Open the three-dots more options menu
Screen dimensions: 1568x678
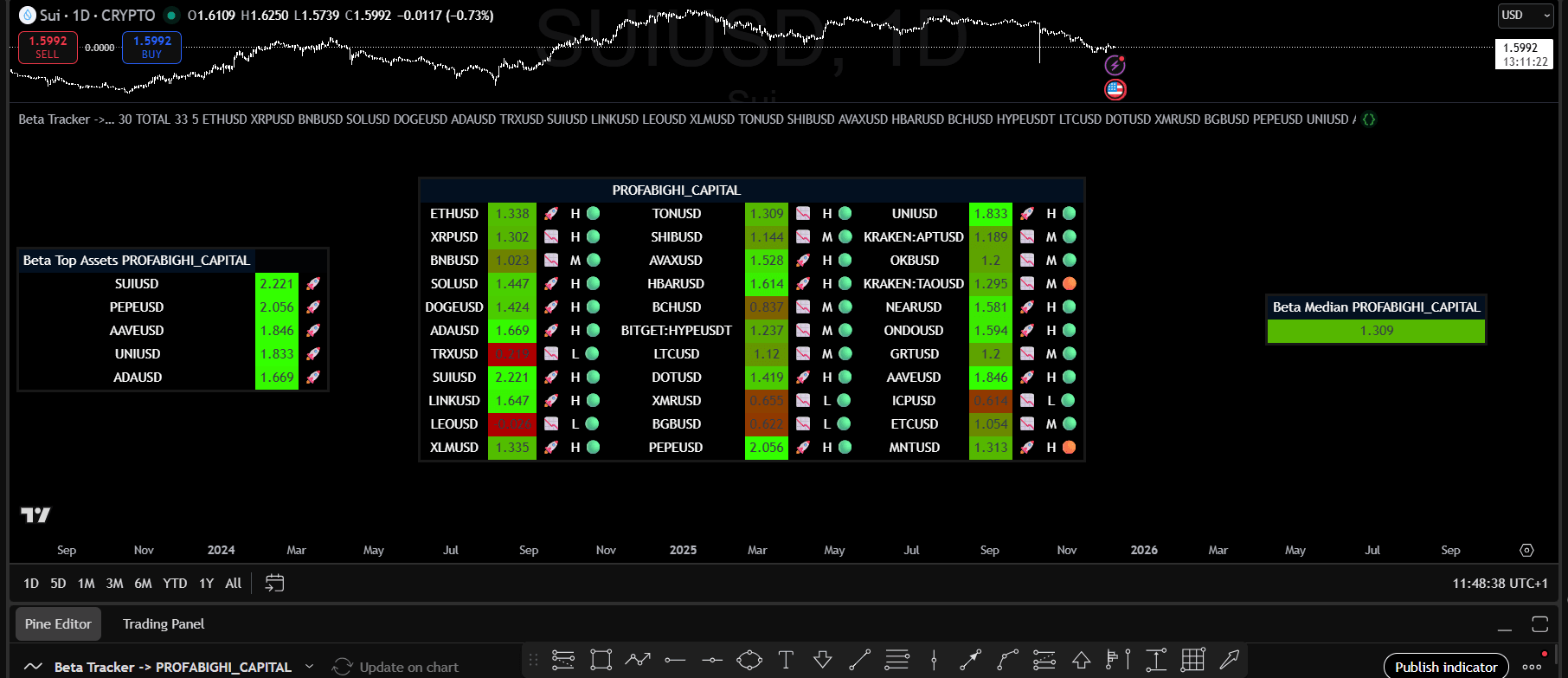[x=1532, y=667]
